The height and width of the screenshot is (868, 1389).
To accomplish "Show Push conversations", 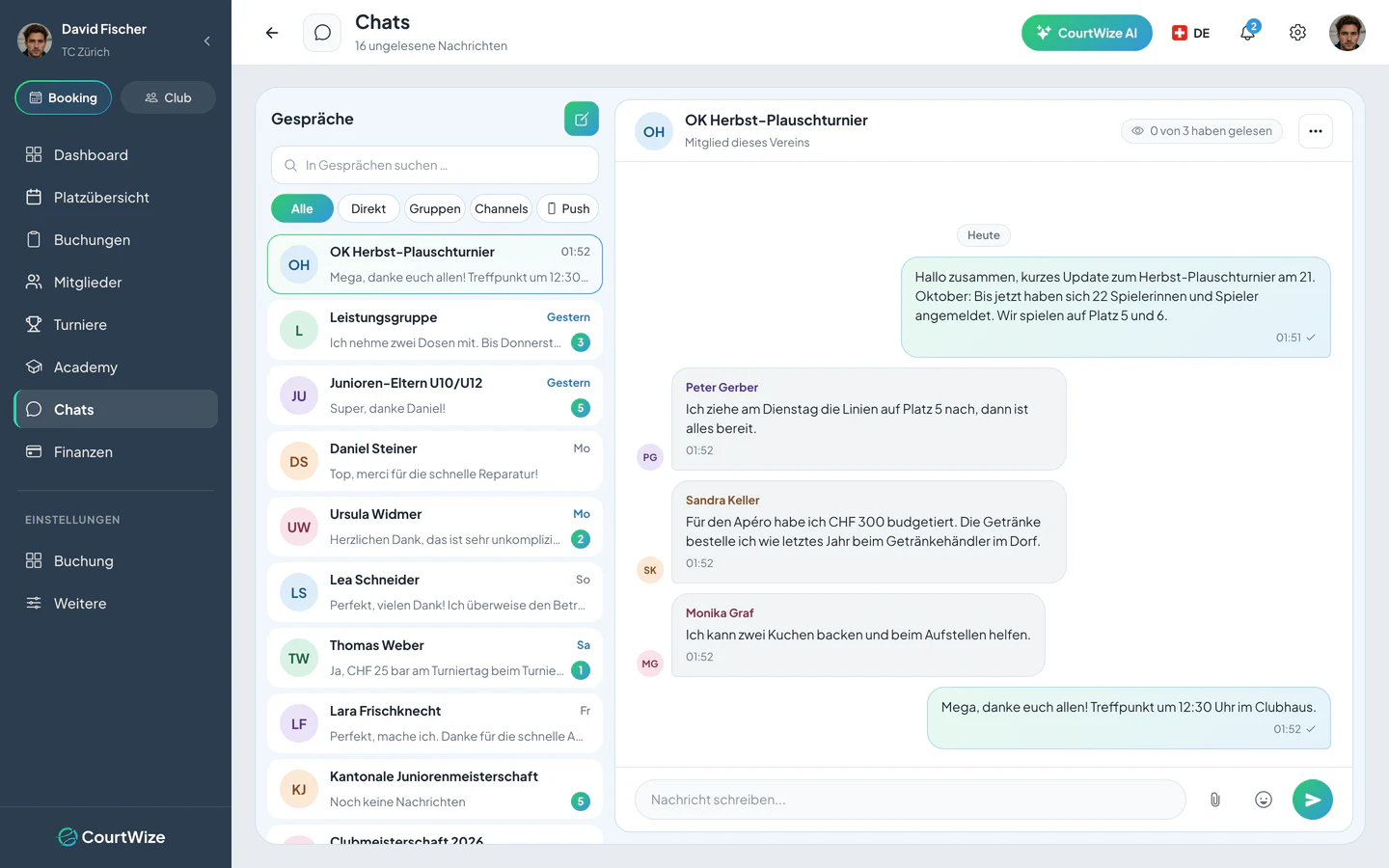I will [568, 208].
